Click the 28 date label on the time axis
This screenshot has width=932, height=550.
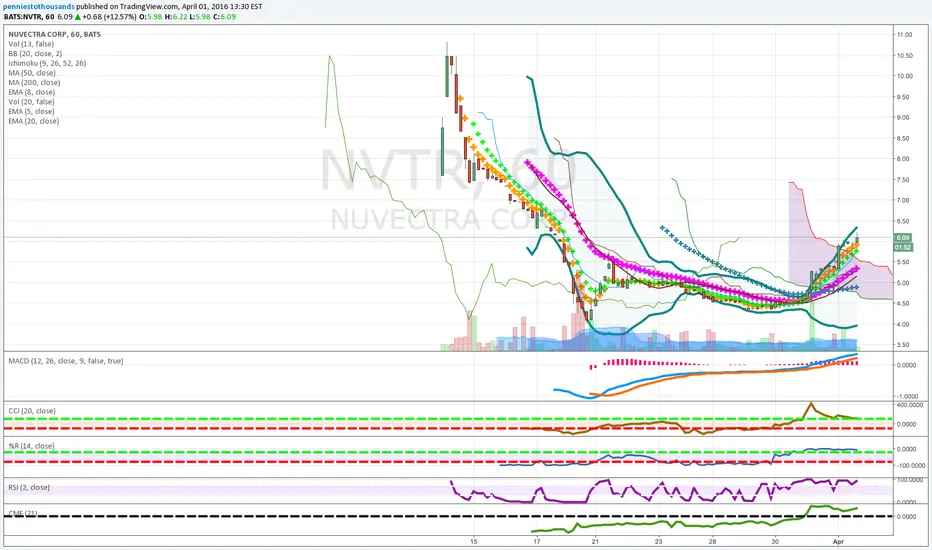[x=712, y=542]
